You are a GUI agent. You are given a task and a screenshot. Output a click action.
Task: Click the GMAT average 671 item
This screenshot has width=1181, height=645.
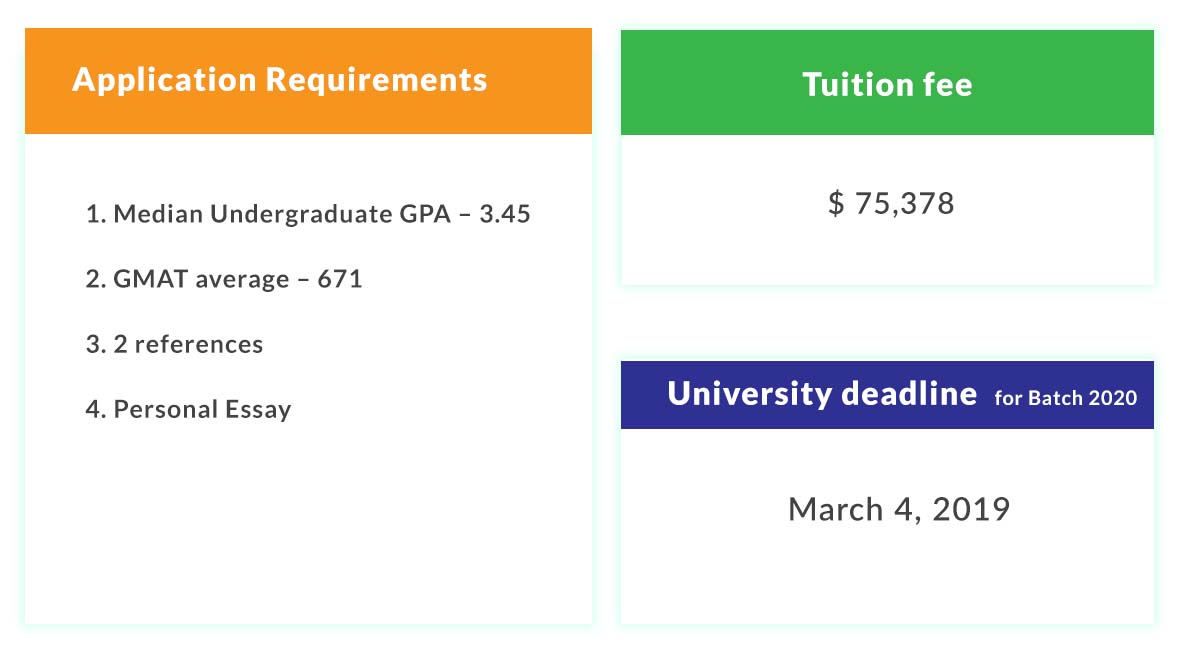coord(224,280)
